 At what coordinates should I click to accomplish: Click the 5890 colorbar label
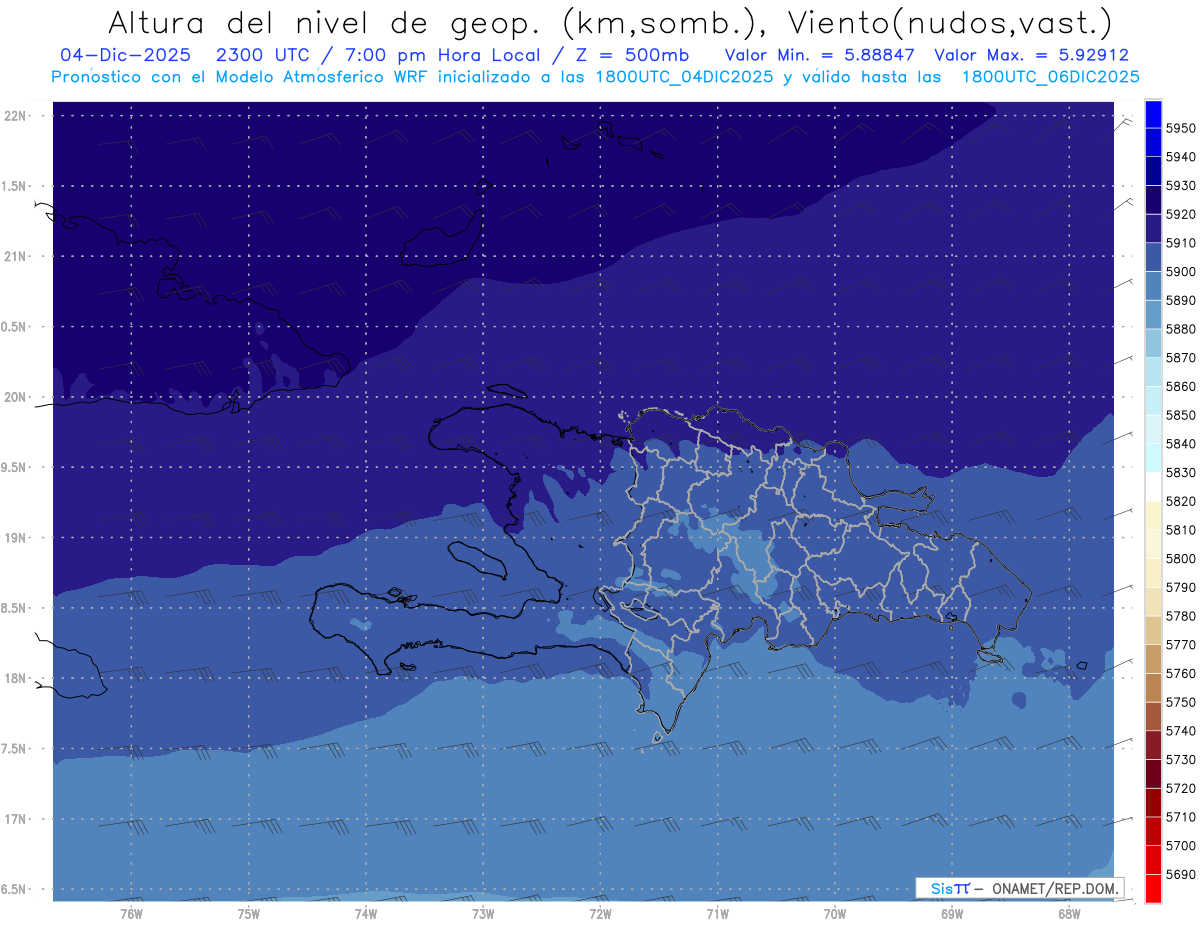(1181, 300)
